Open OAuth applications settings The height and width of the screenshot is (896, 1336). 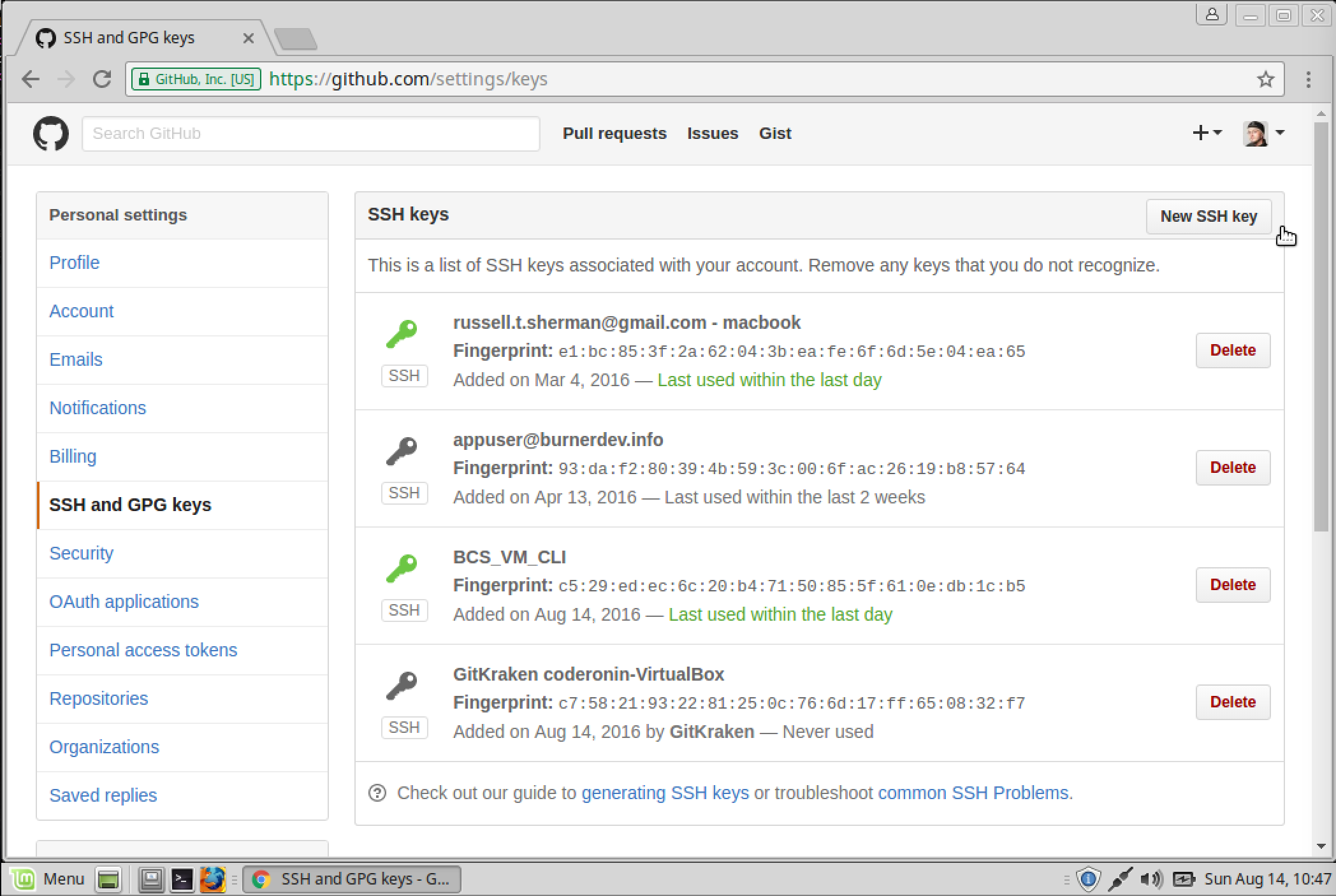point(182,602)
